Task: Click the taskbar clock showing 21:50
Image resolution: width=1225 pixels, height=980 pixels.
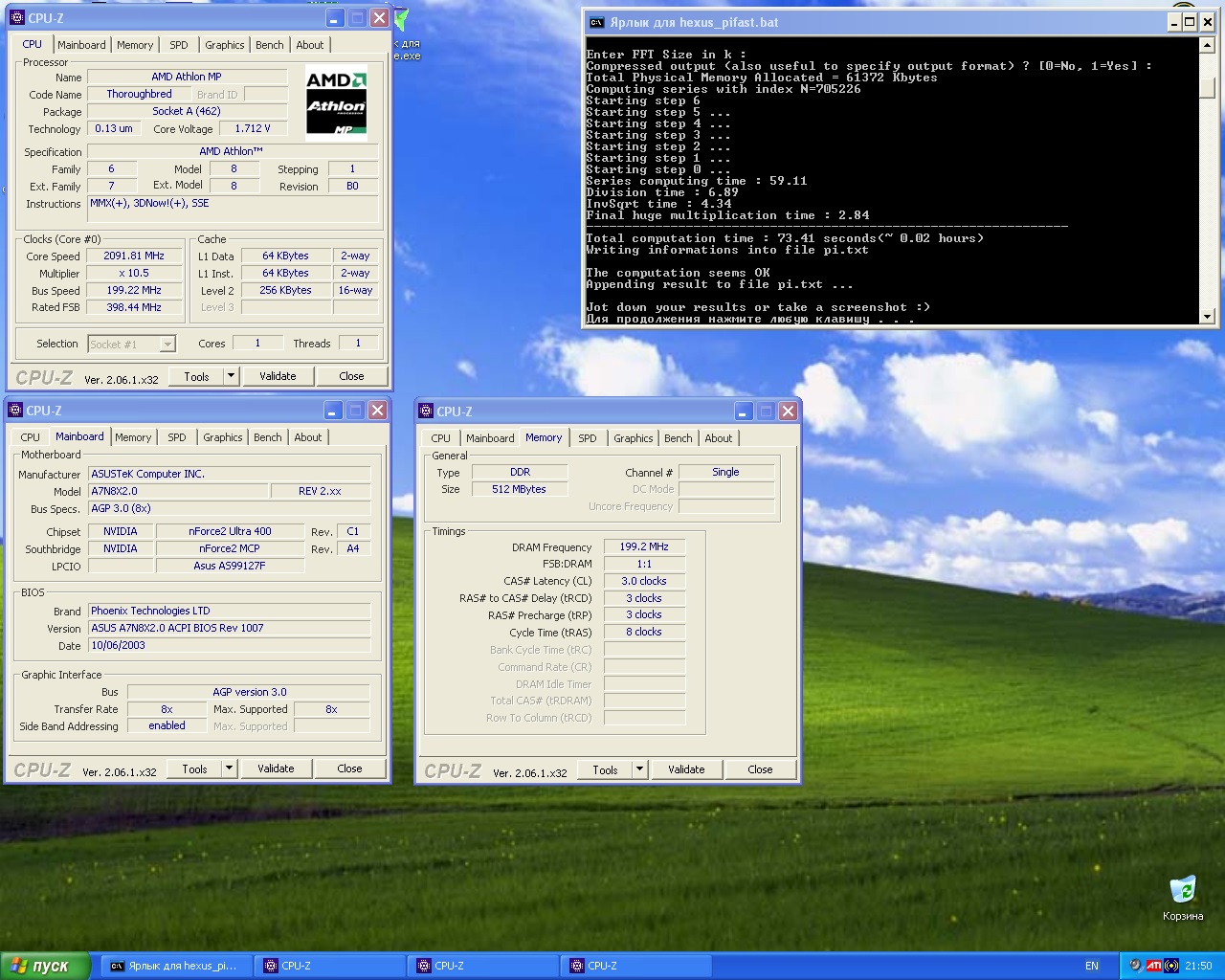Action: point(1198,966)
